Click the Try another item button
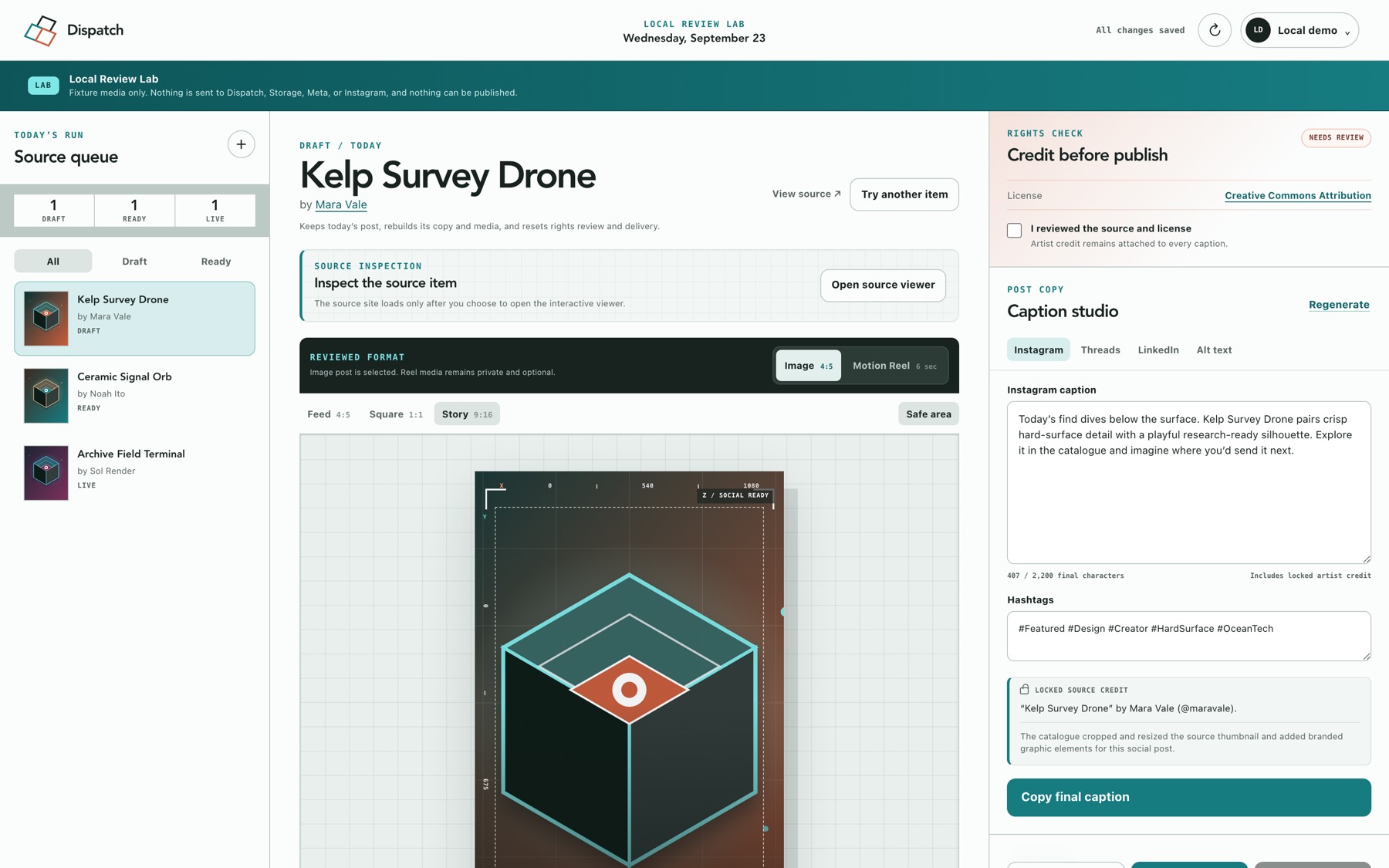 [904, 194]
